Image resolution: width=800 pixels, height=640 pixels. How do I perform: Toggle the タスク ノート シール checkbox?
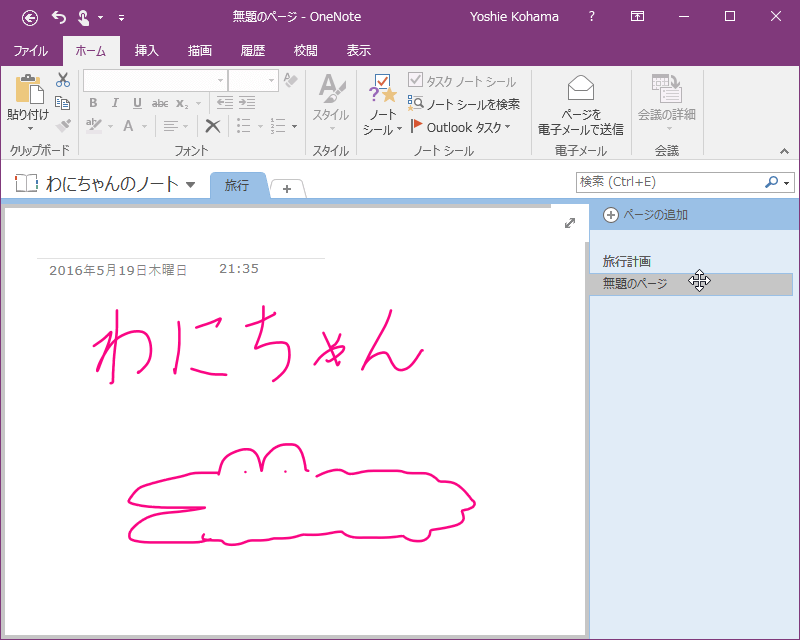pyautogui.click(x=415, y=80)
